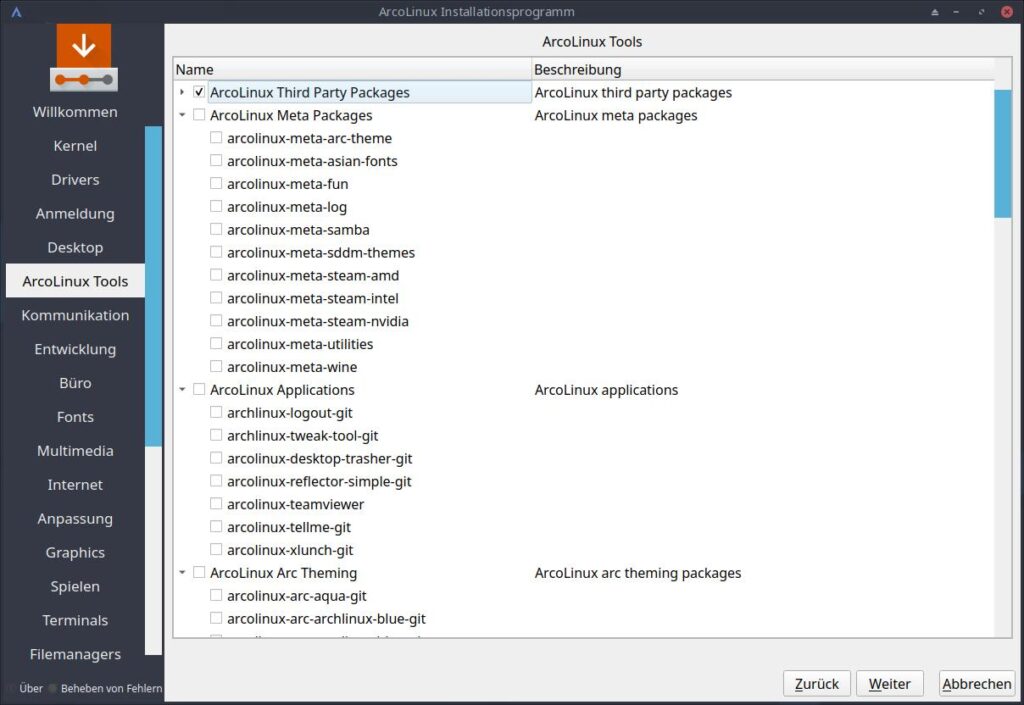Collapse ArcoLinux Applications tree

[182, 389]
